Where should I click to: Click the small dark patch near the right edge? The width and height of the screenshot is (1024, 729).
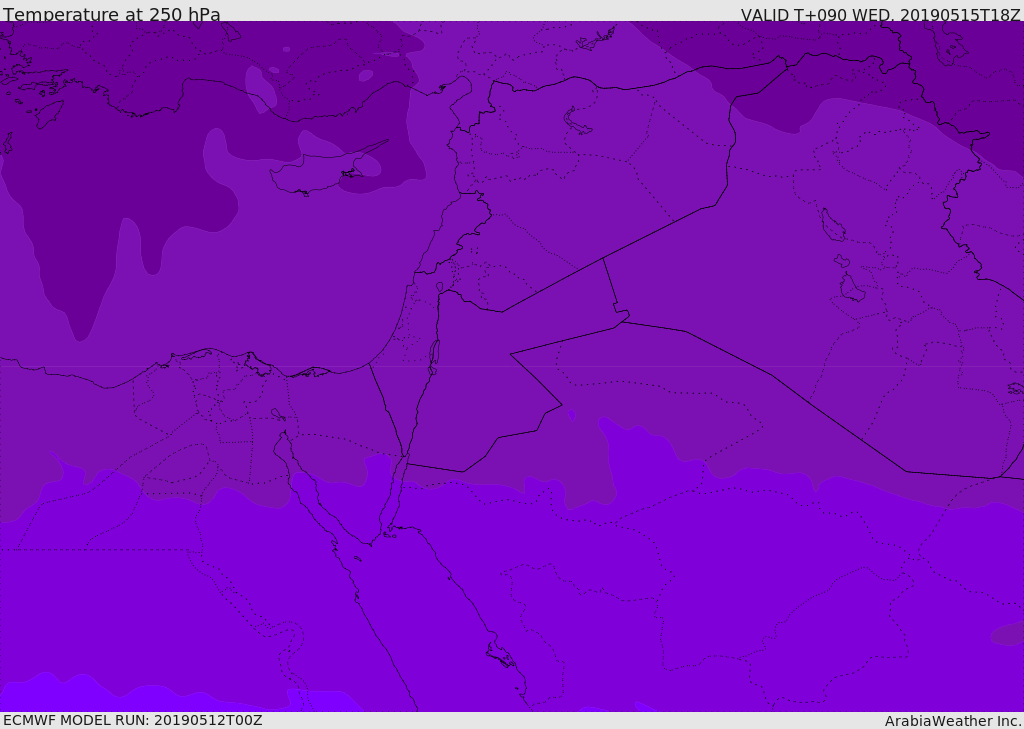[1008, 634]
